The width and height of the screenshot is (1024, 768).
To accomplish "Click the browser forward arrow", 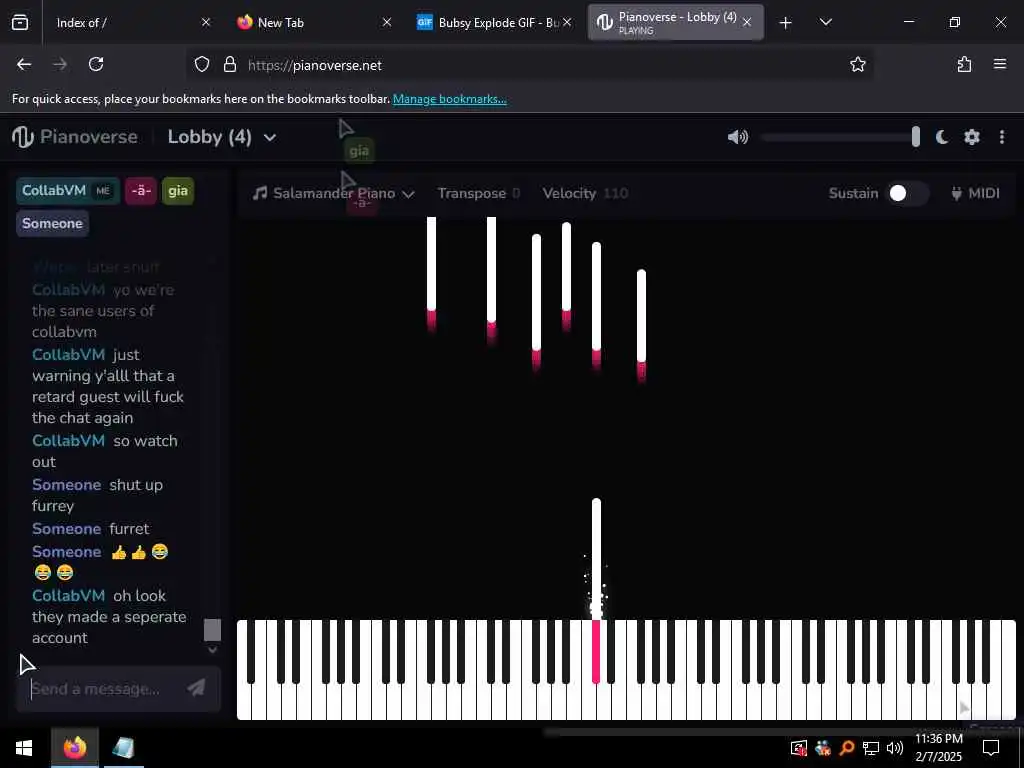I will pyautogui.click(x=60, y=64).
